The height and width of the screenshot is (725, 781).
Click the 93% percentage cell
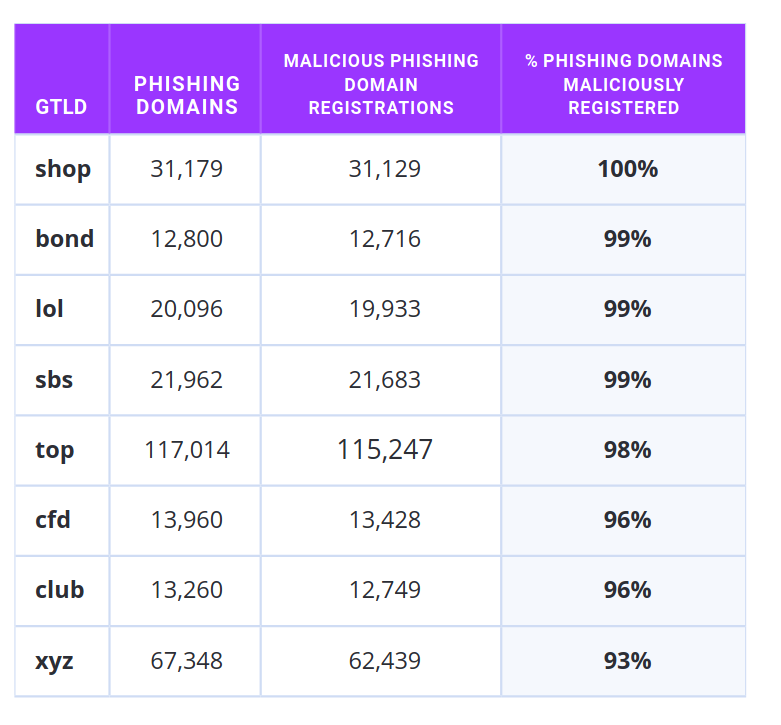point(627,661)
